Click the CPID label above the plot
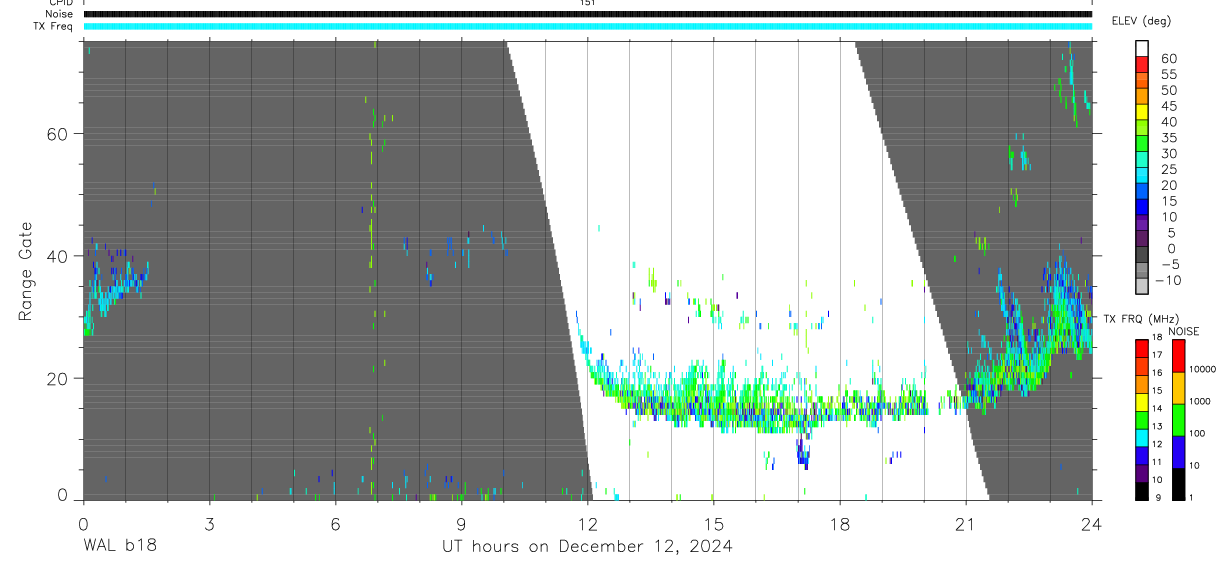1228x567 pixels. 61,3
